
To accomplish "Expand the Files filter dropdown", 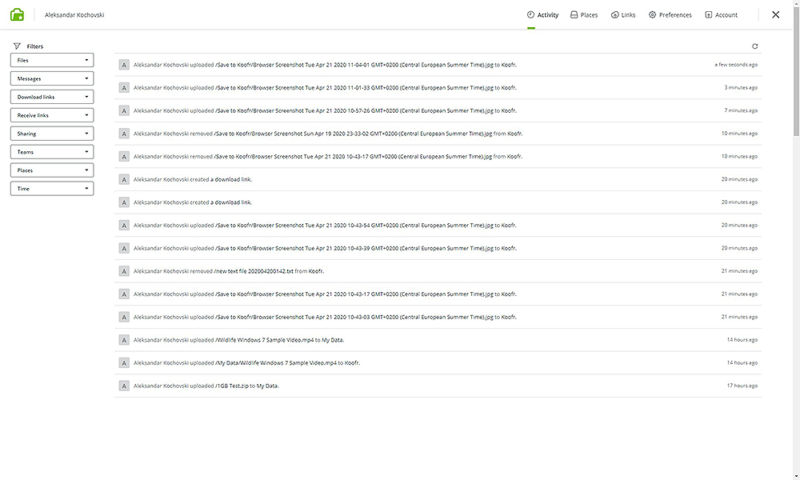I will (x=52, y=60).
